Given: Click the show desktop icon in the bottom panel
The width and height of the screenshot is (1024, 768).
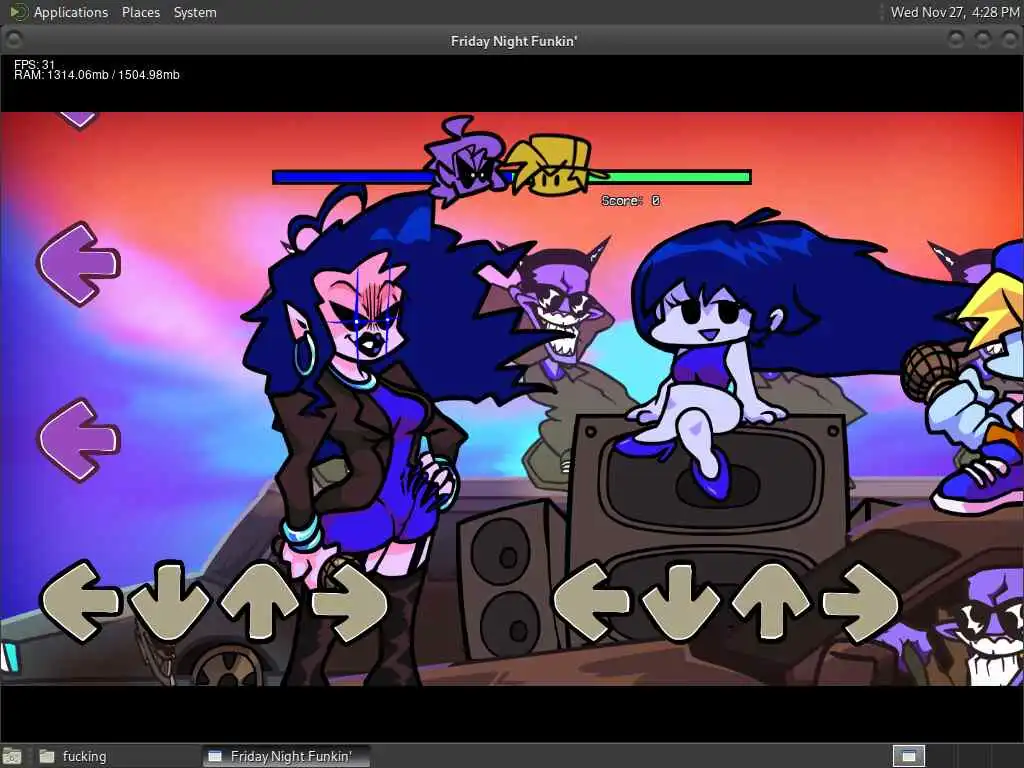Looking at the screenshot, I should tap(12, 756).
